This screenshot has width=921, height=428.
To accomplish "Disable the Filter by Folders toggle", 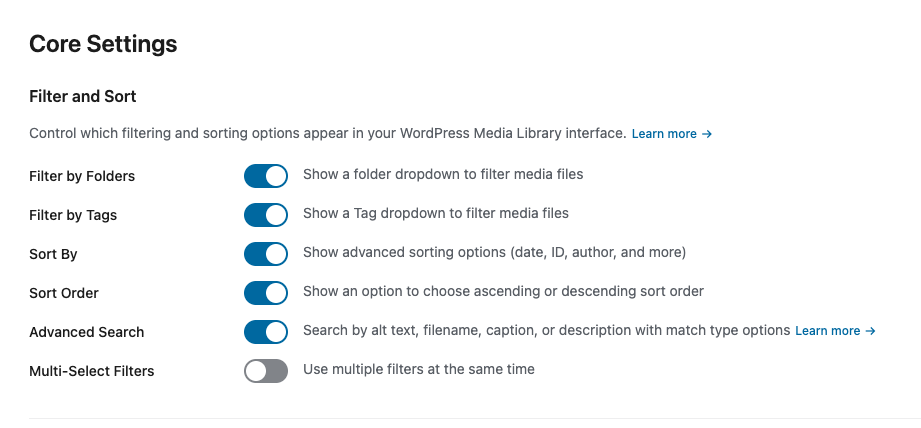I will pos(266,176).
